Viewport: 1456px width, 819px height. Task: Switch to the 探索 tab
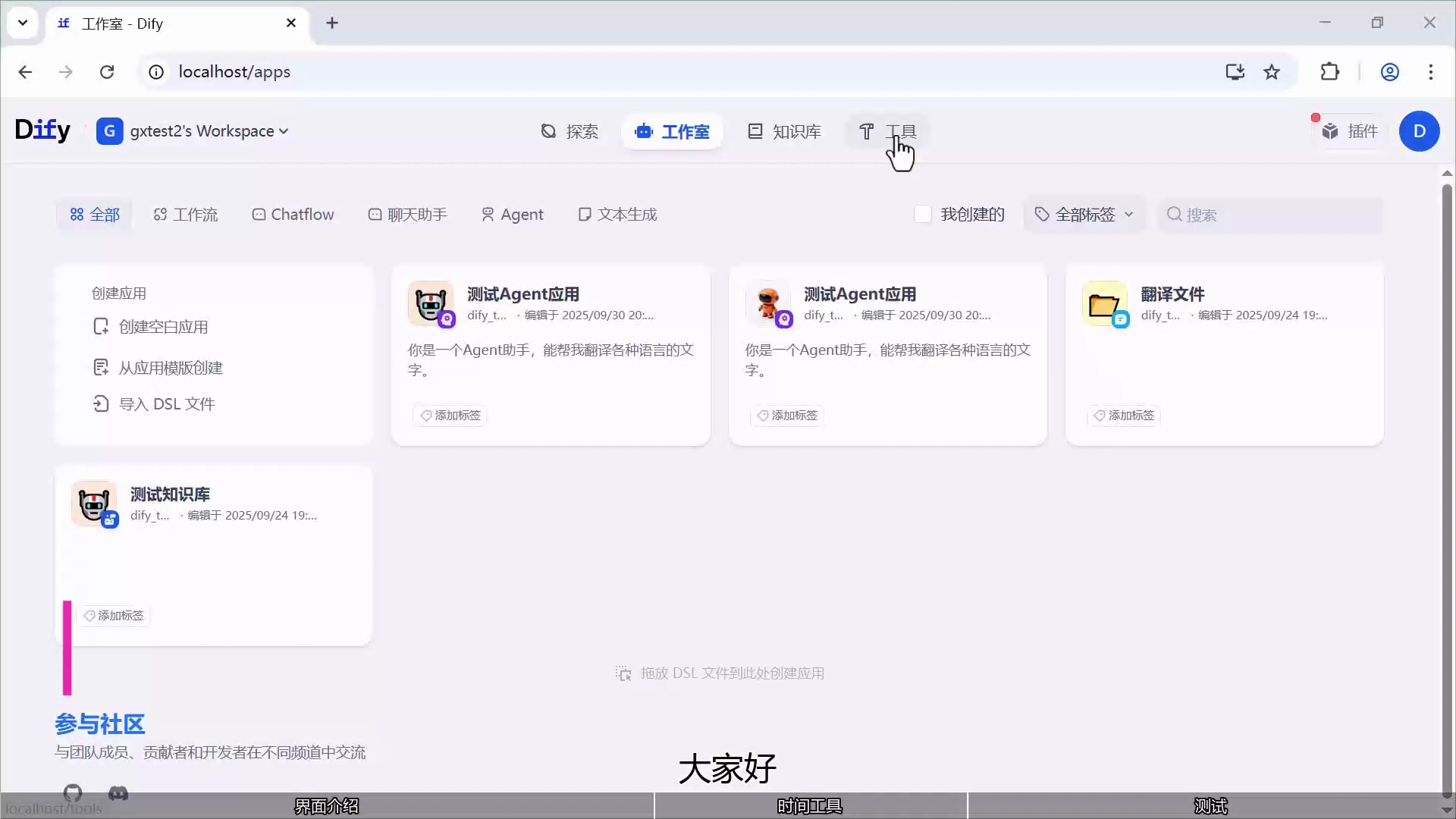(x=570, y=131)
